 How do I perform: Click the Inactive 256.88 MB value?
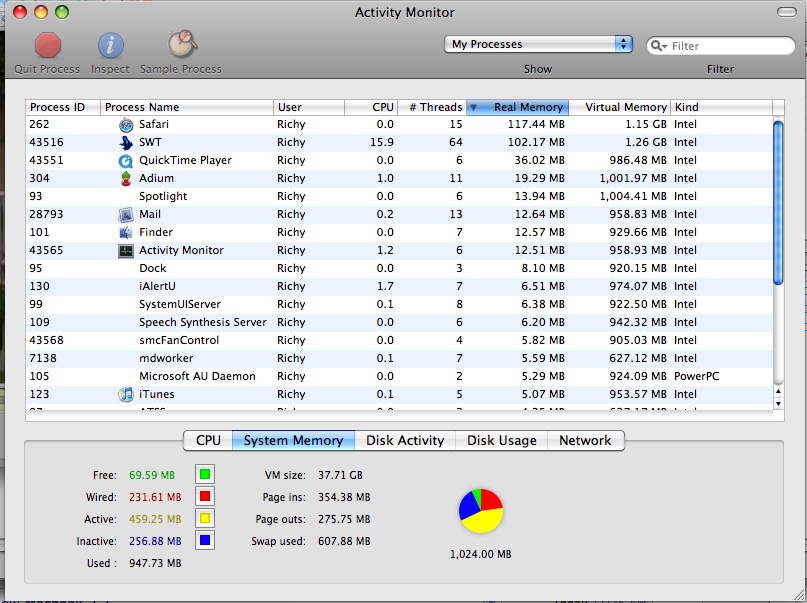tap(155, 541)
